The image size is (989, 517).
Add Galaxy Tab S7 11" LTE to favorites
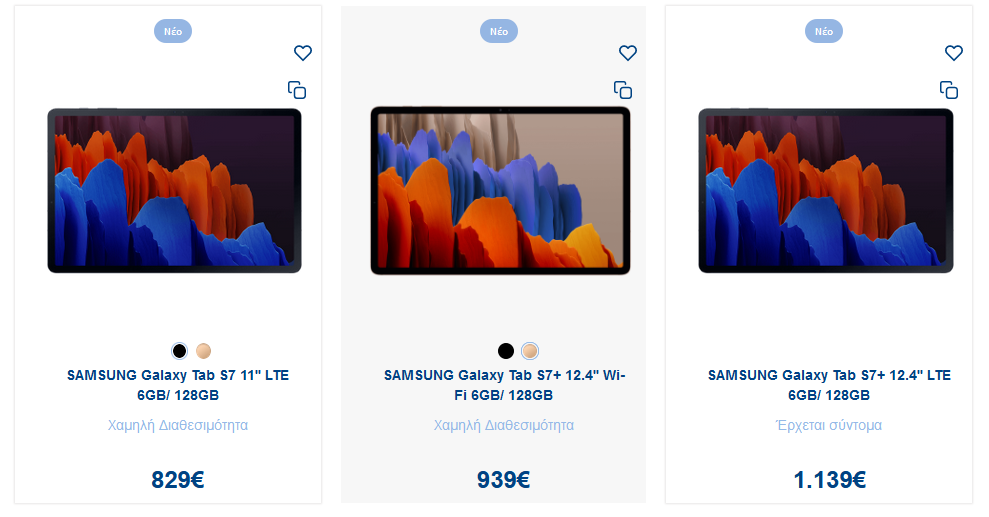coord(303,53)
